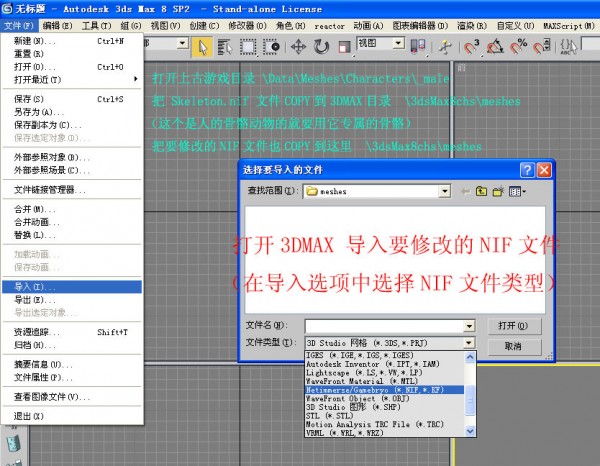600x466 pixels.
Task: Select Lightscape file type option
Action: coord(384,373)
